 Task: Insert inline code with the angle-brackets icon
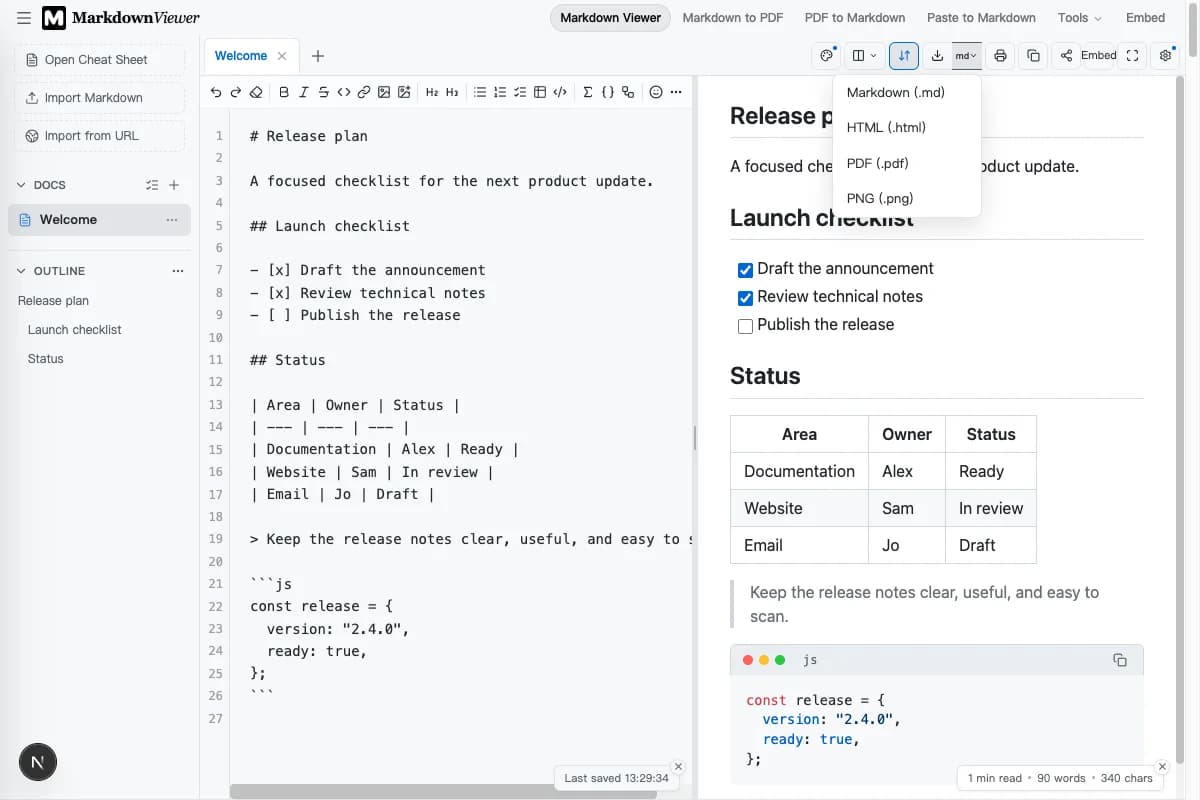click(x=343, y=92)
